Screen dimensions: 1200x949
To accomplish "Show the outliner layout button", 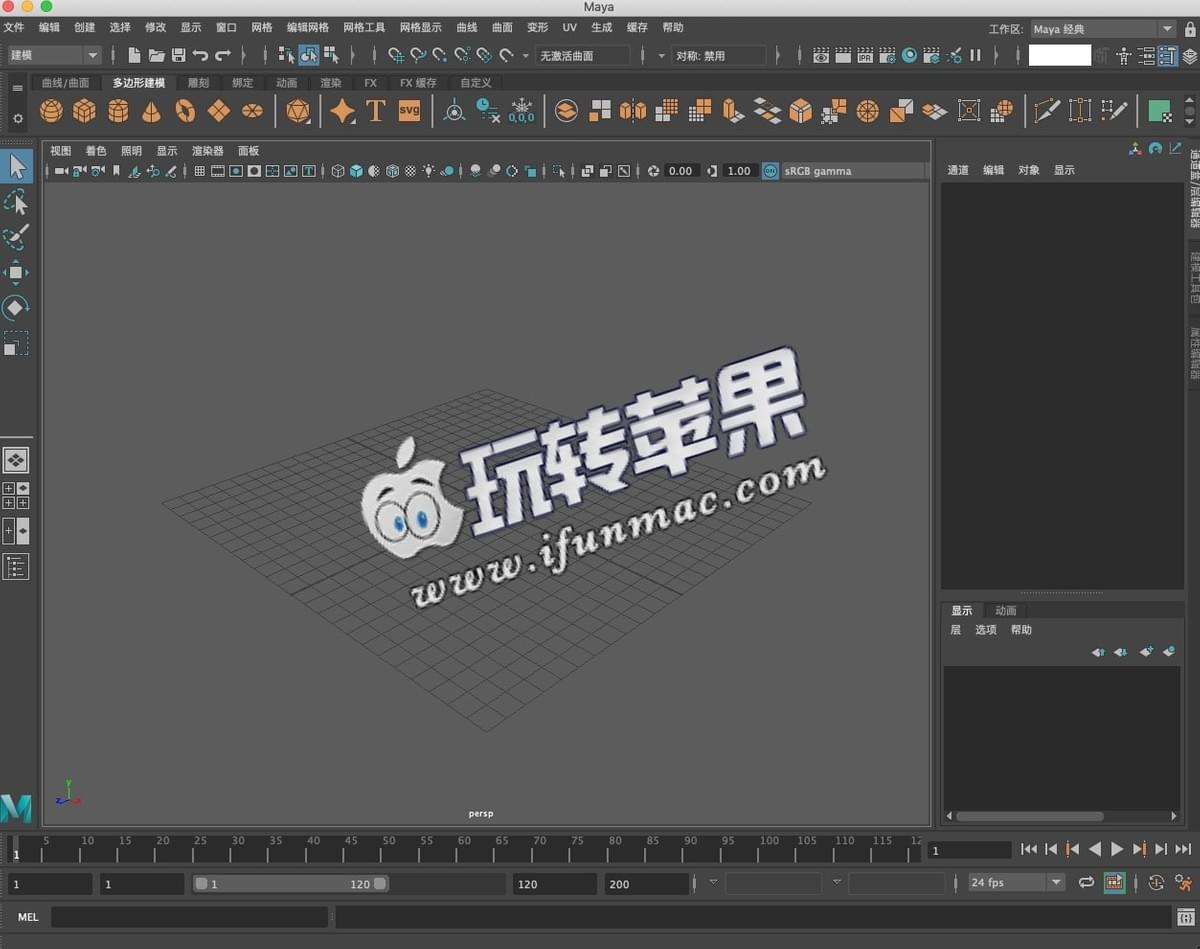I will pos(16,567).
